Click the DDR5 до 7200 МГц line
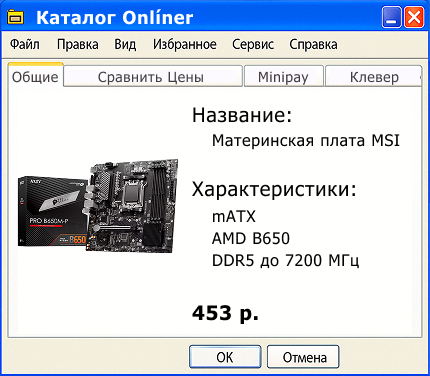 pyautogui.click(x=286, y=261)
